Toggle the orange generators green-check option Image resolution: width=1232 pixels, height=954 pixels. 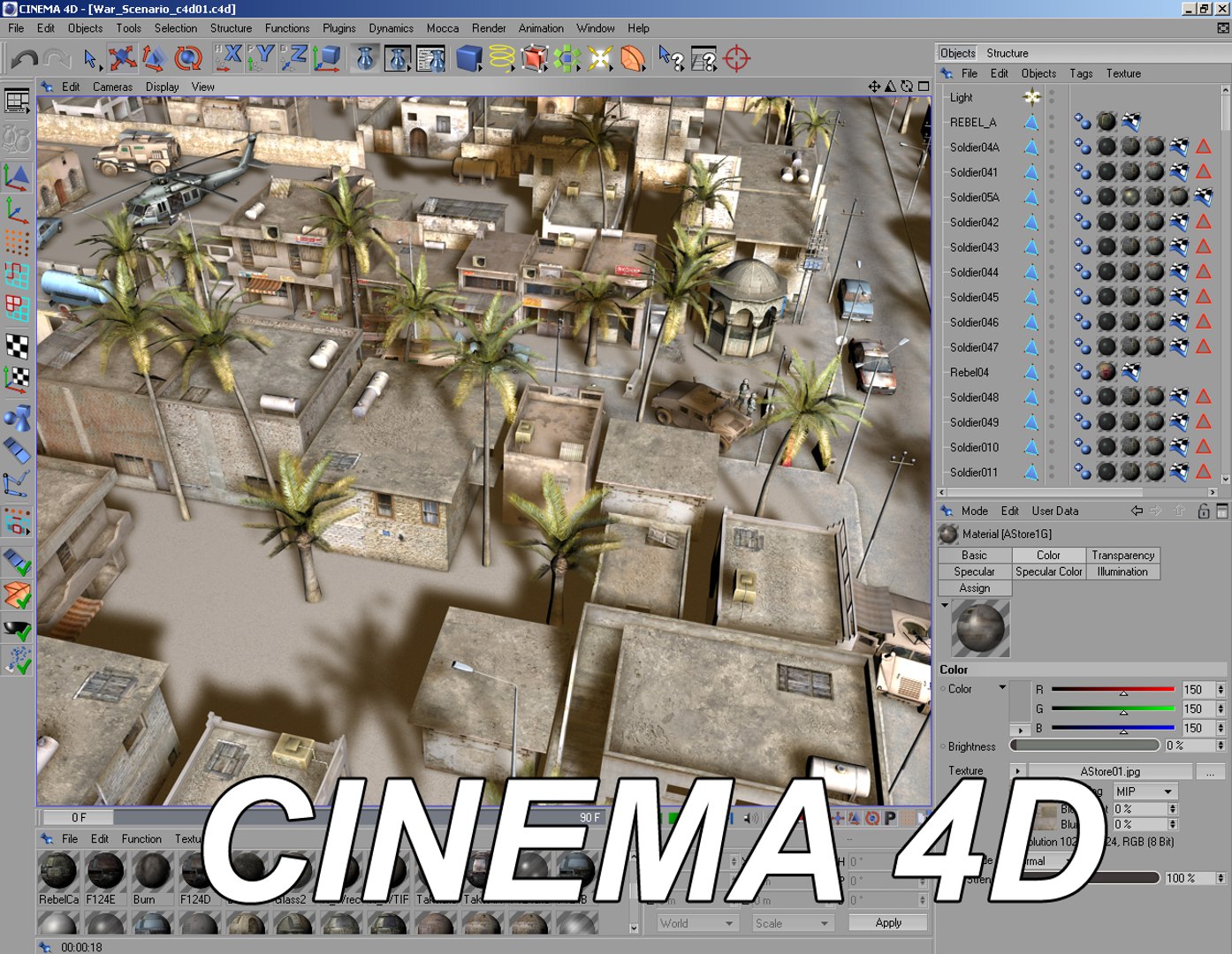pyautogui.click(x=17, y=595)
